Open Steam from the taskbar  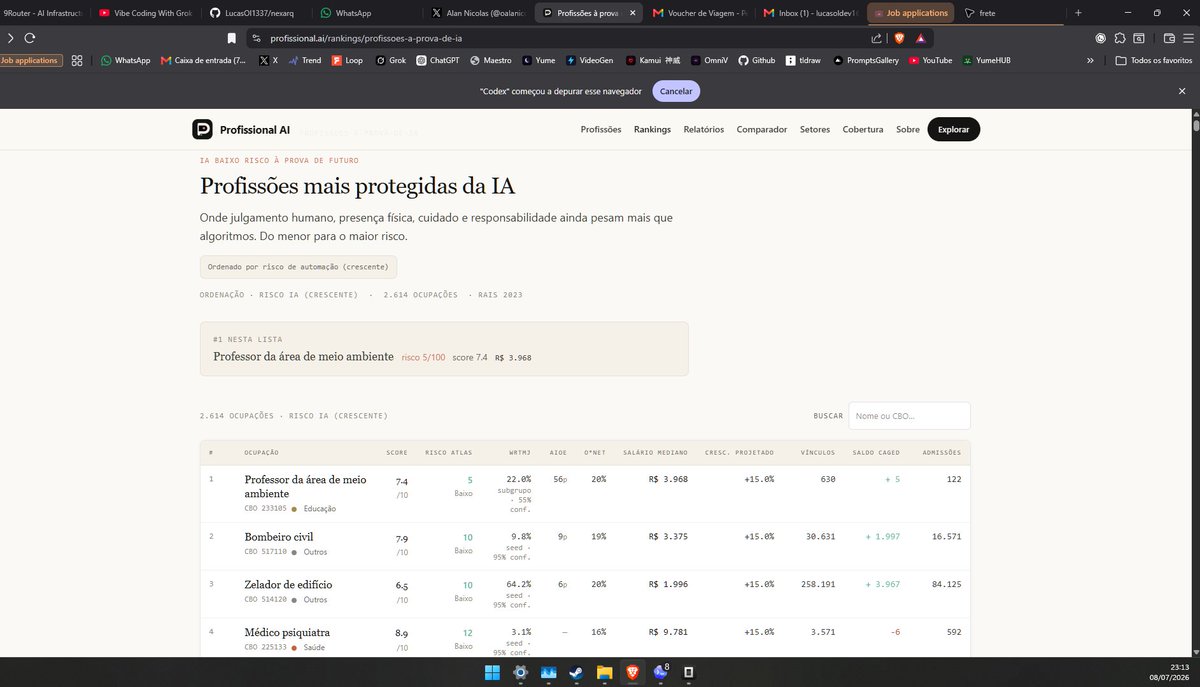coord(576,672)
